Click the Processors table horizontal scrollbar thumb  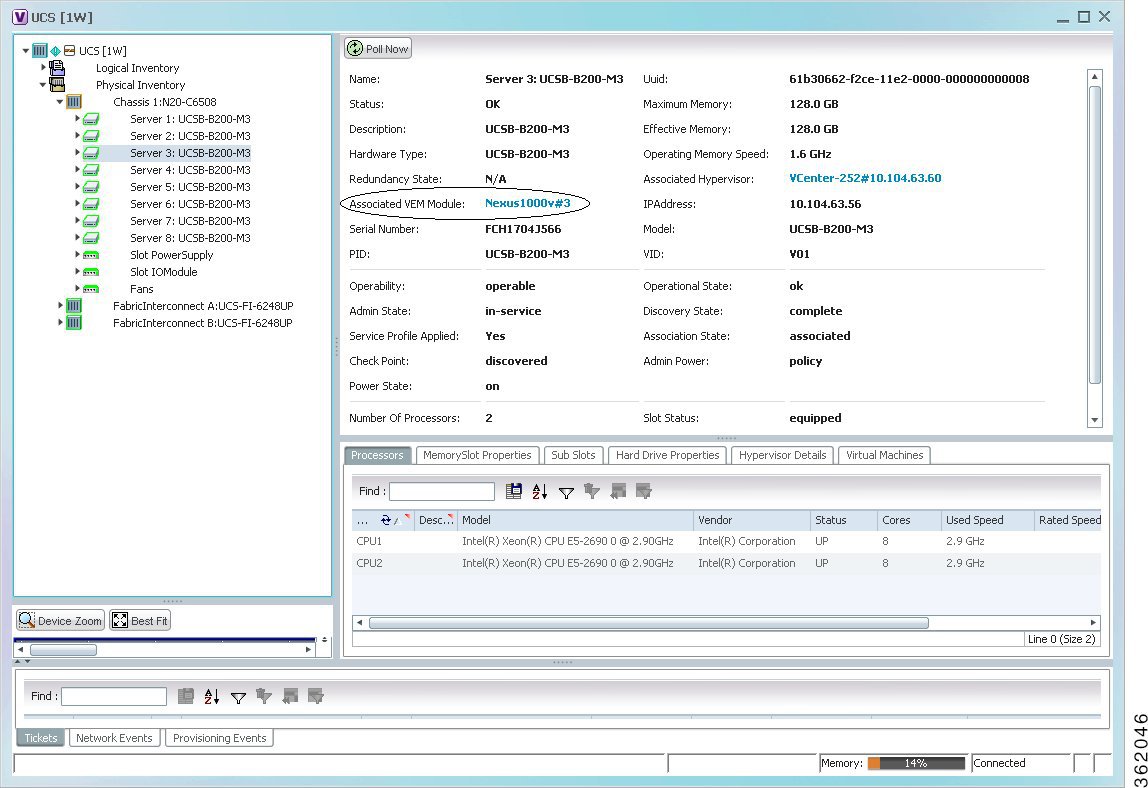click(649, 622)
